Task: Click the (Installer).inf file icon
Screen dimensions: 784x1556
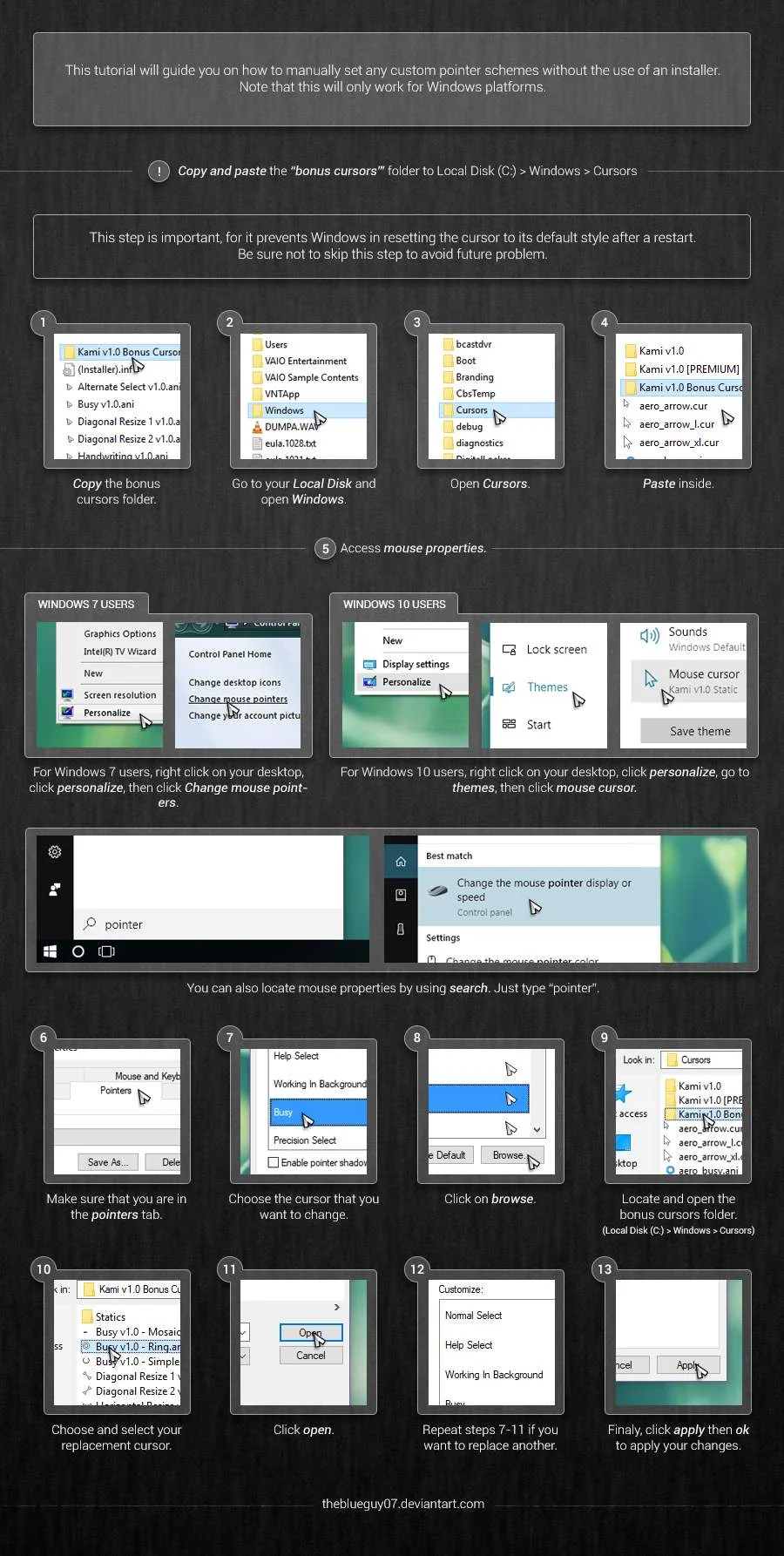Action: (70, 369)
